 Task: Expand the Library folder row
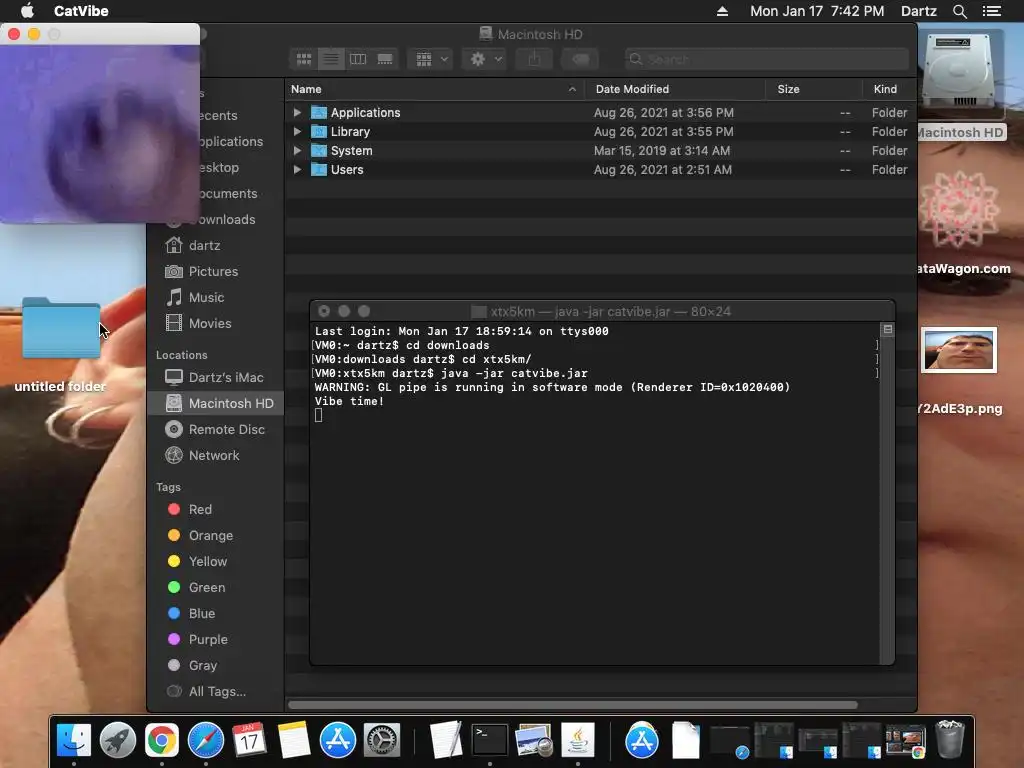297,131
